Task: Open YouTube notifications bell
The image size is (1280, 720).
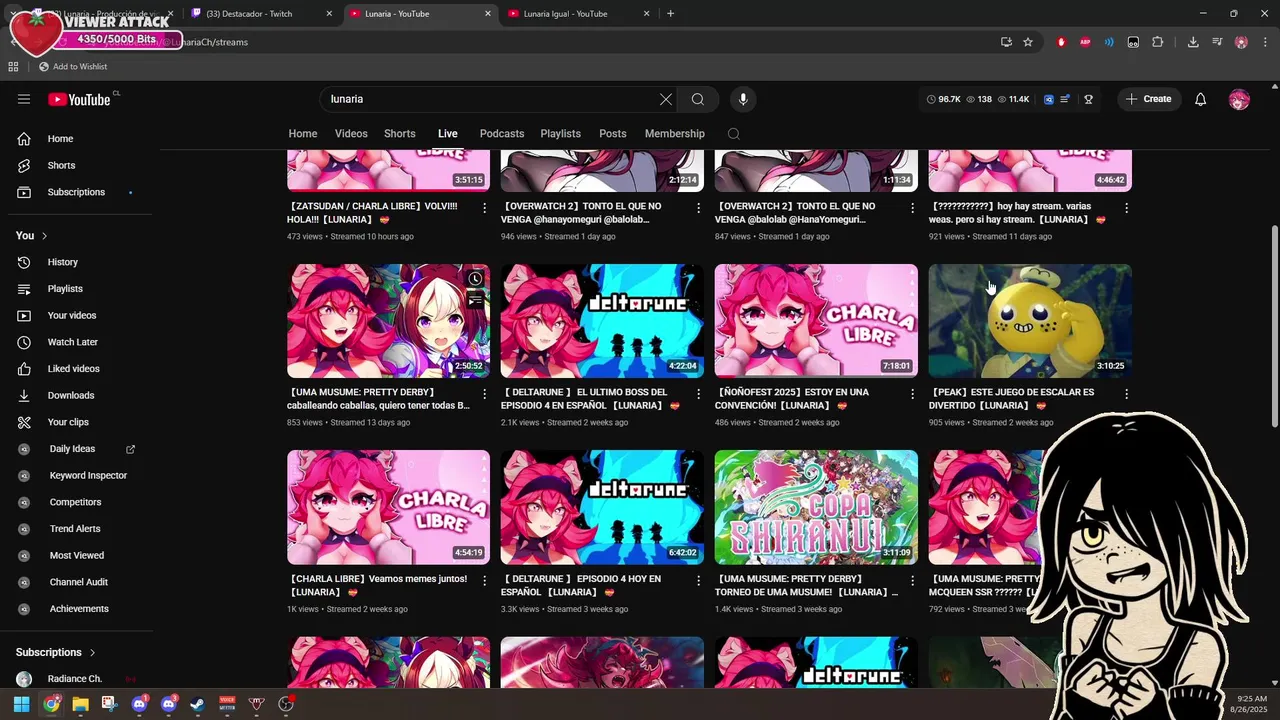Action: tap(1201, 99)
